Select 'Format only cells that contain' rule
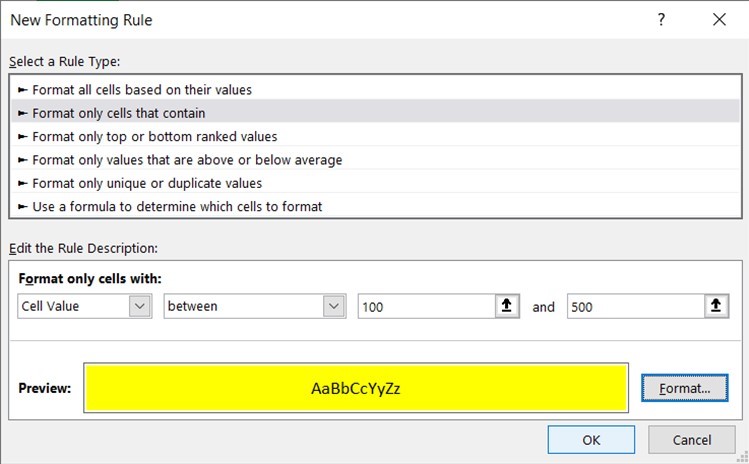 click(118, 113)
